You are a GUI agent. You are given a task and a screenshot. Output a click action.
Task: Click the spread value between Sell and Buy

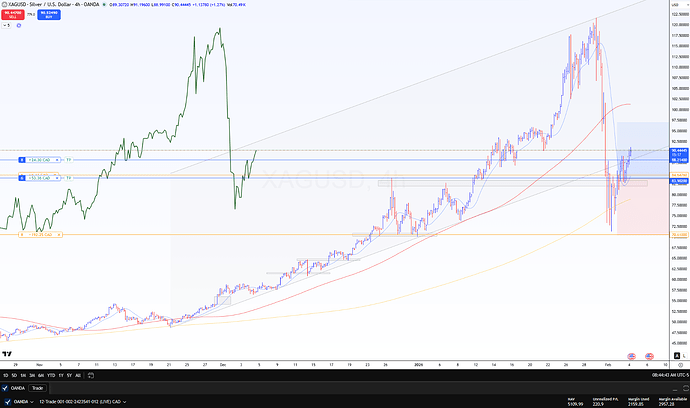tap(31, 15)
